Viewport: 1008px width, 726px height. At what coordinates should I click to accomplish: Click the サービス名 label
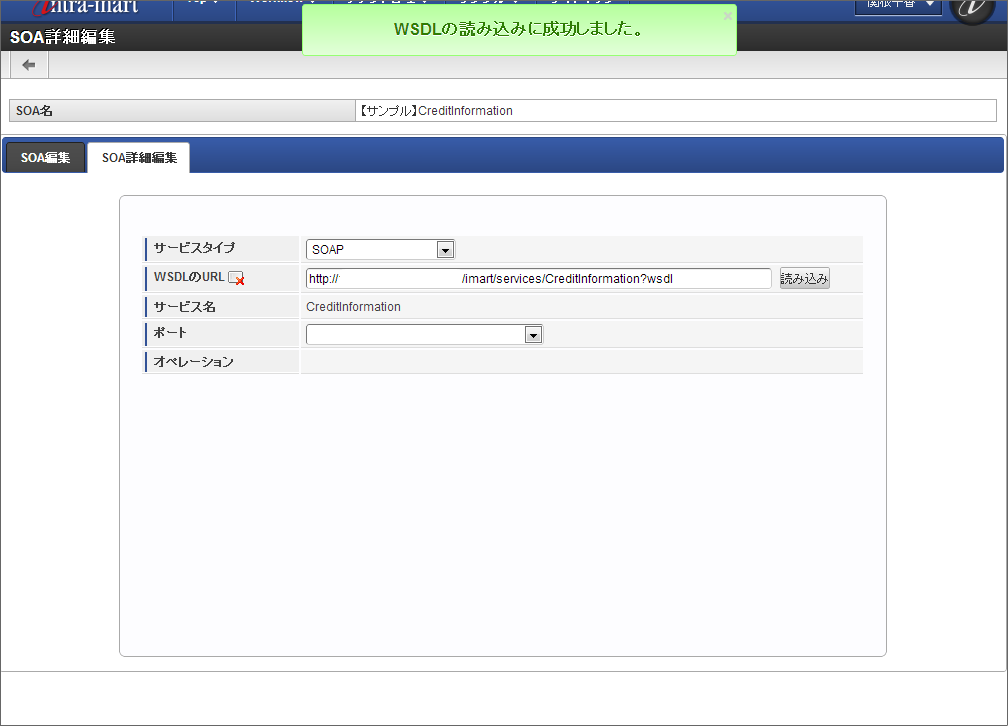[184, 307]
